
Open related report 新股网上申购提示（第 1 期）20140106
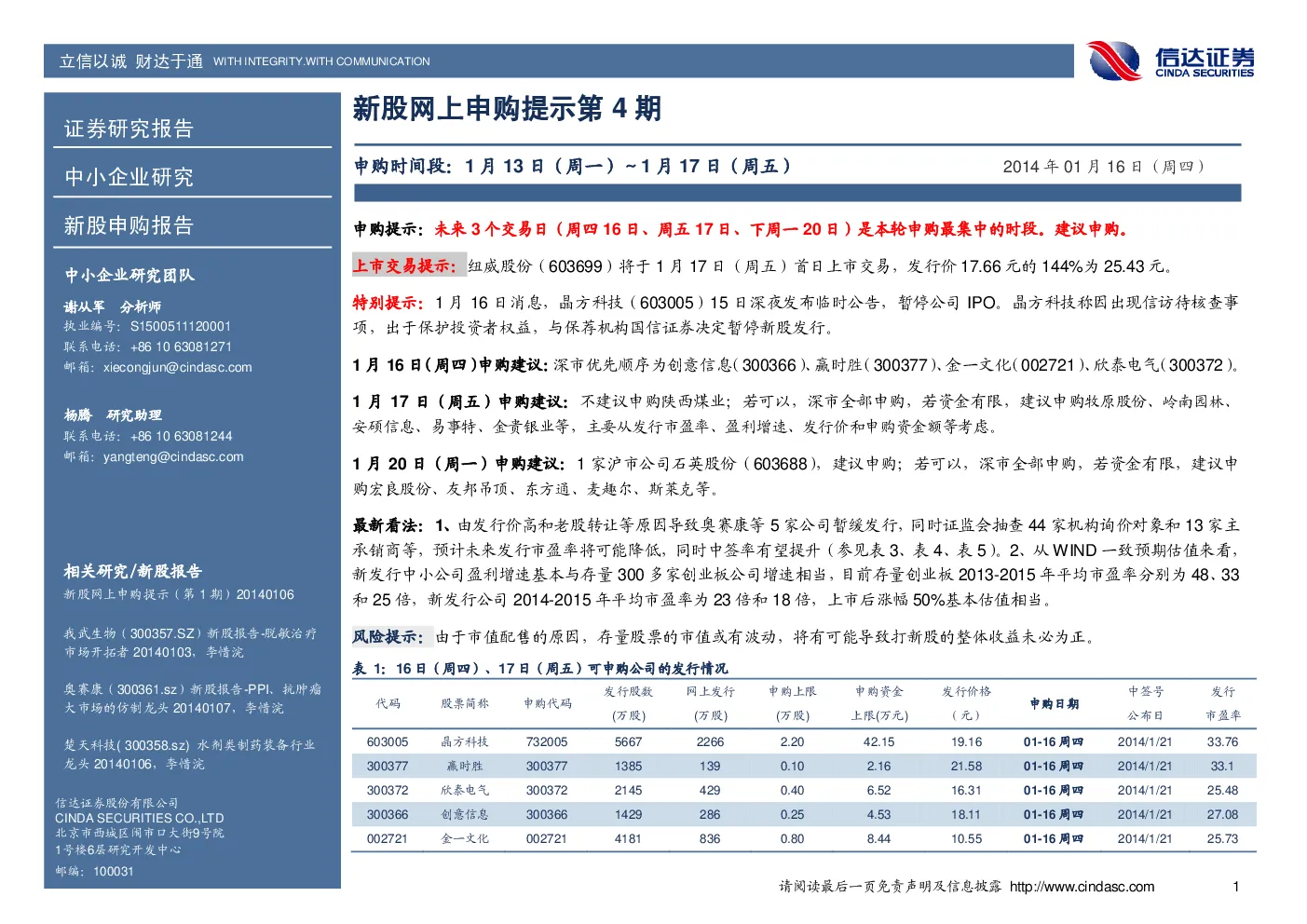179,594
